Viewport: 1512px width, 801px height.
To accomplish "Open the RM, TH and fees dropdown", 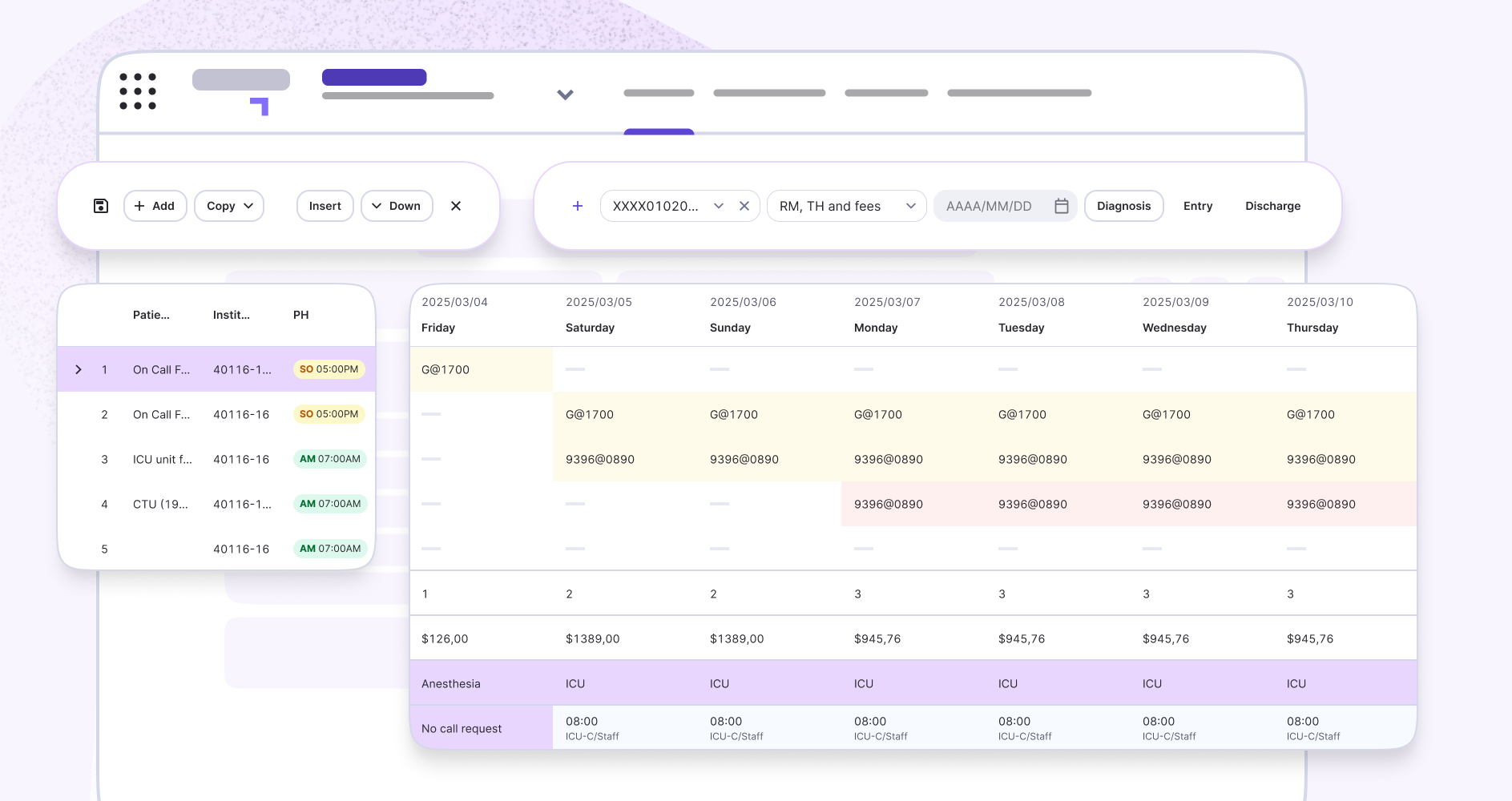I will [846, 206].
